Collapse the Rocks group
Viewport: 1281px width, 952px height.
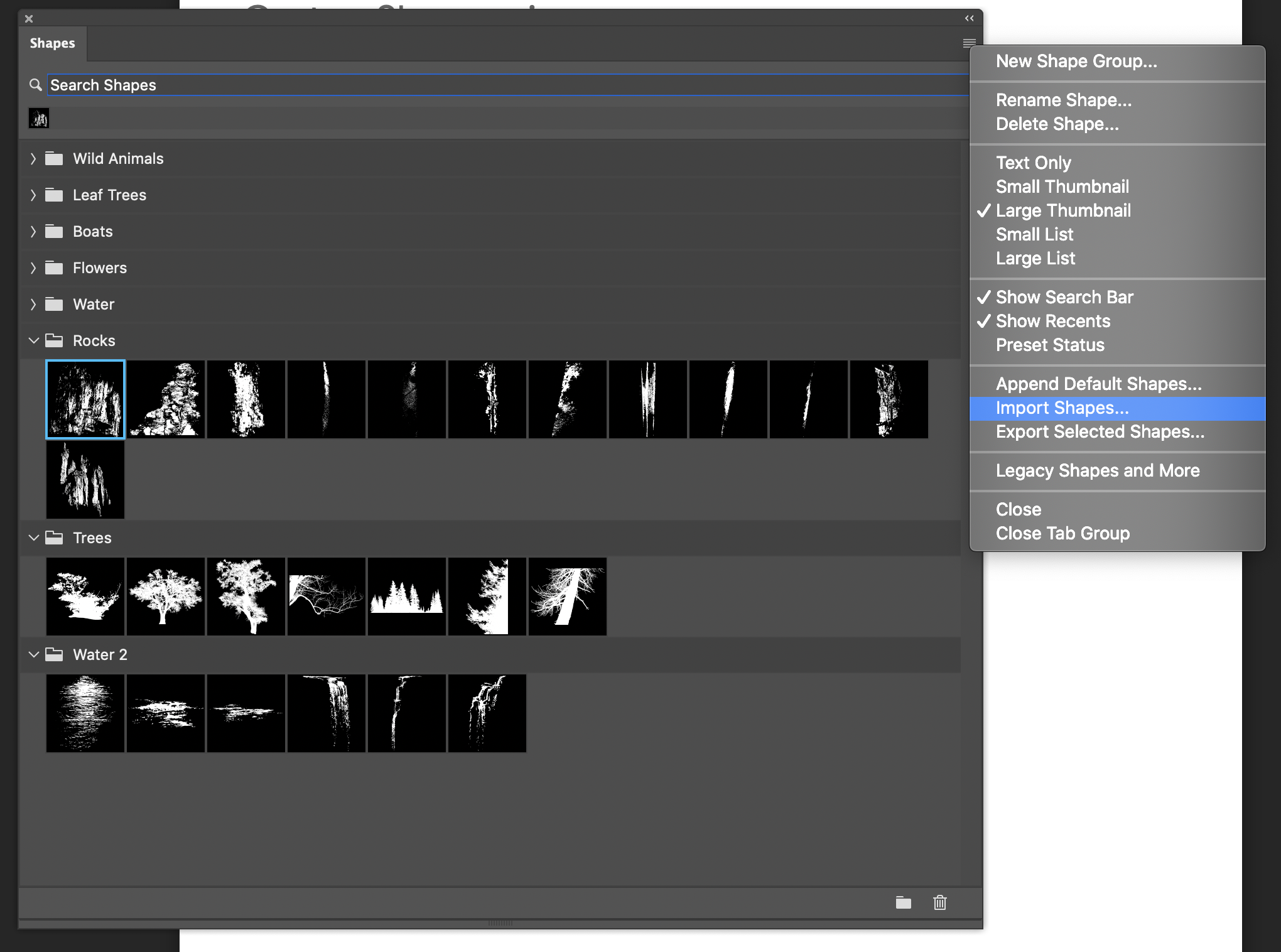click(33, 340)
